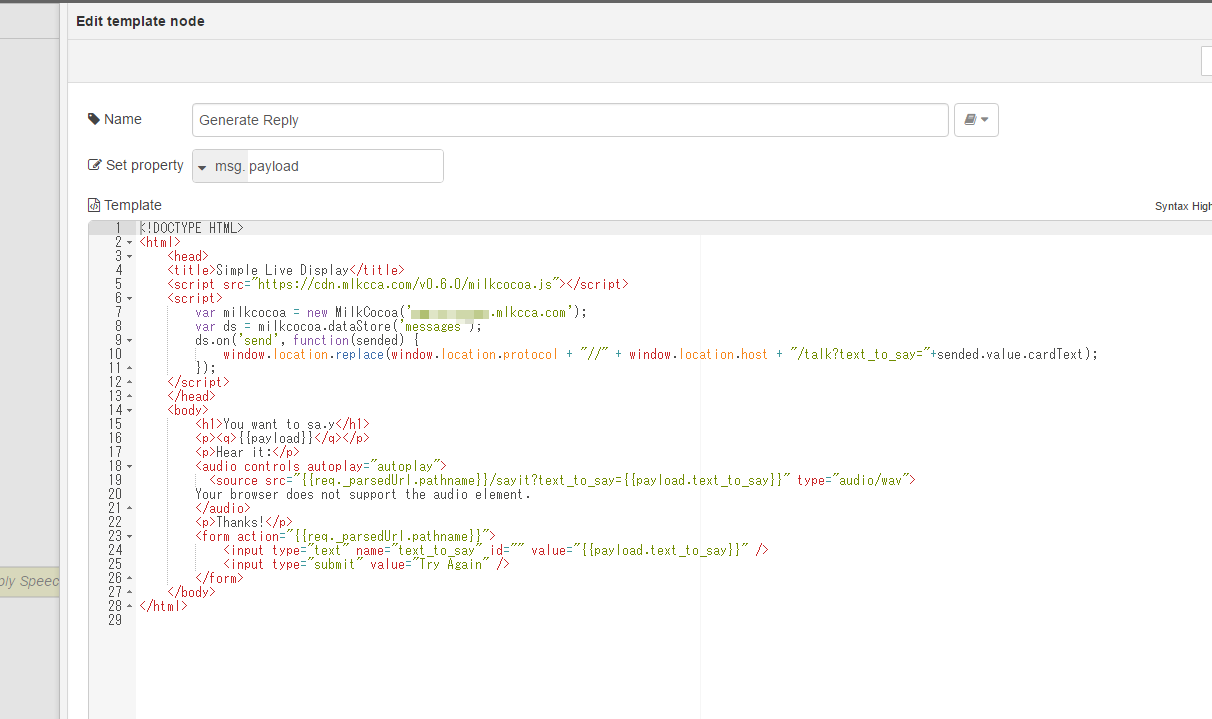Fold the ds.on function on line 9
Screen dimensions: 1212x719
pyautogui.click(x=130, y=340)
